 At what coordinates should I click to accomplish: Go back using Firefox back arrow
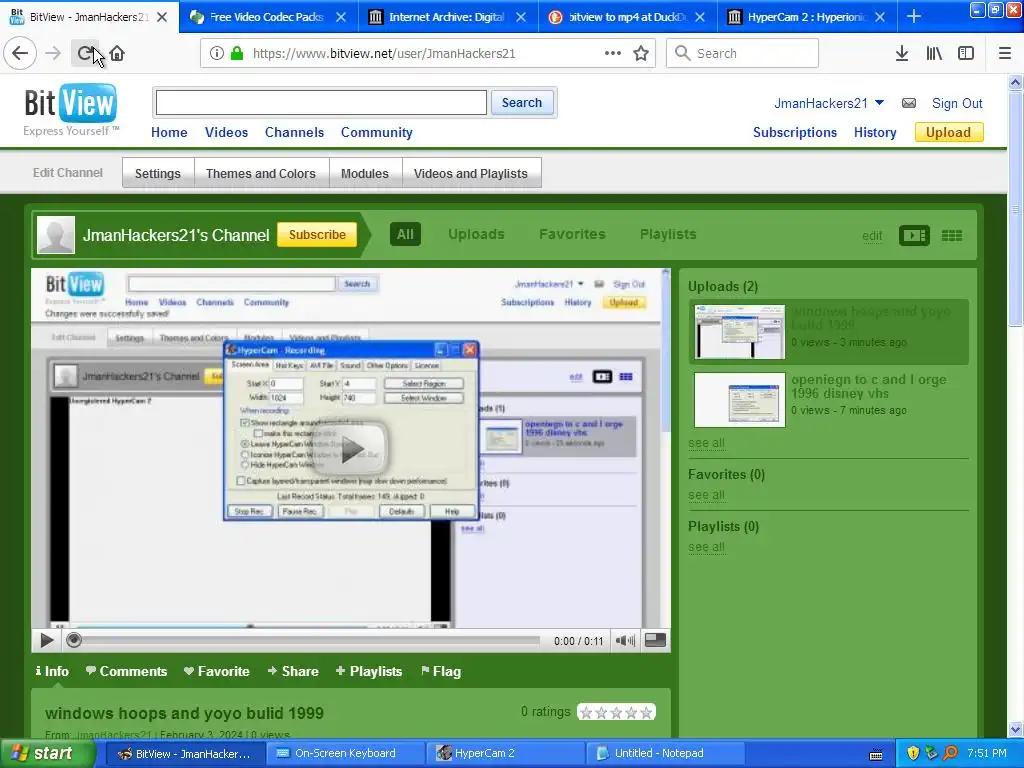point(20,53)
